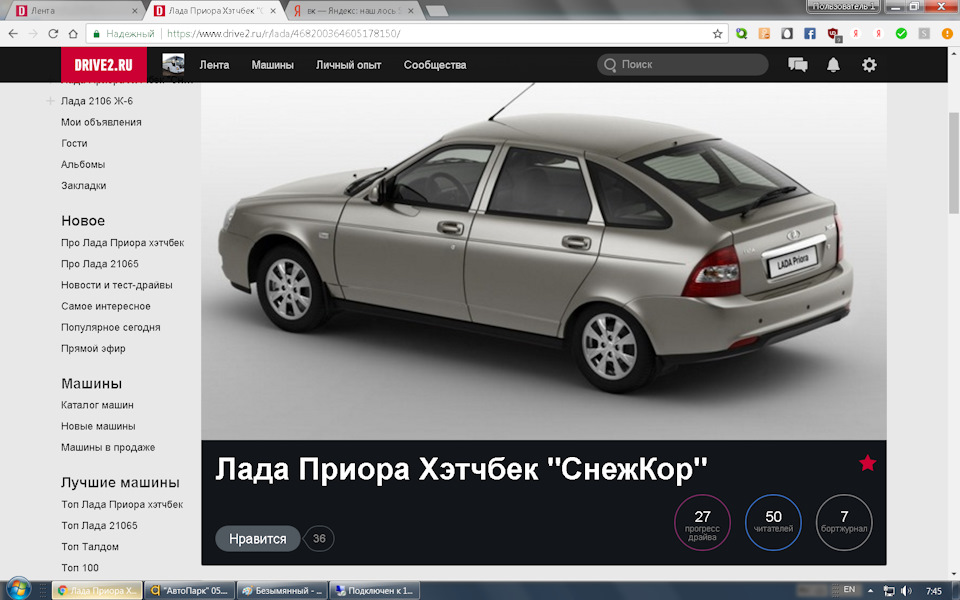
Task: Open the orange exclamation warning icon
Action: coord(947,34)
